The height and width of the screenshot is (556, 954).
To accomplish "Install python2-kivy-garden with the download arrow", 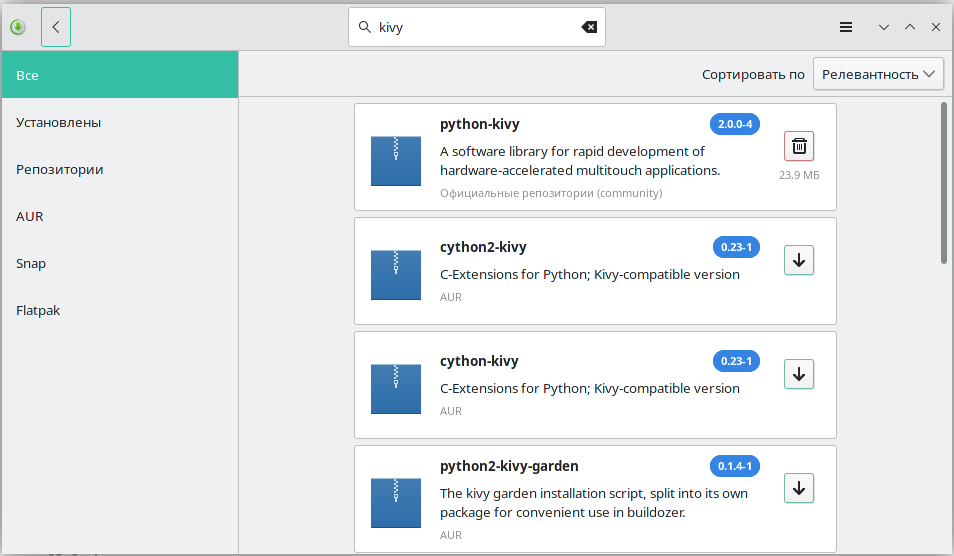I will [x=799, y=488].
